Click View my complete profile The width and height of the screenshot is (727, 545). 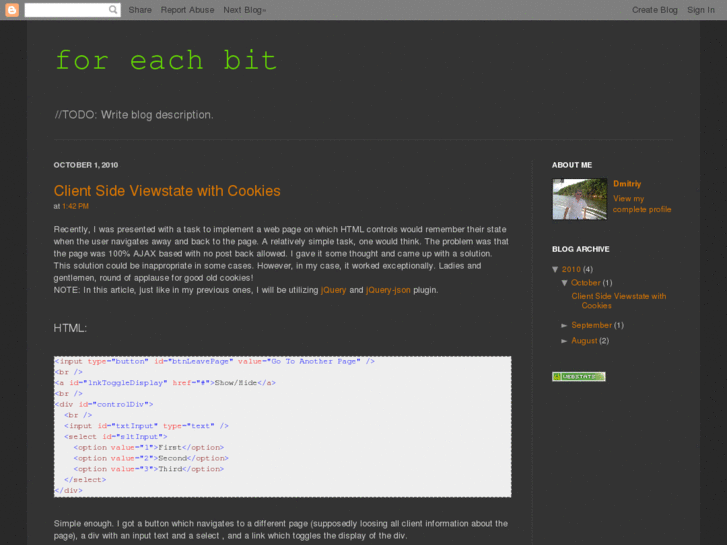coord(642,204)
